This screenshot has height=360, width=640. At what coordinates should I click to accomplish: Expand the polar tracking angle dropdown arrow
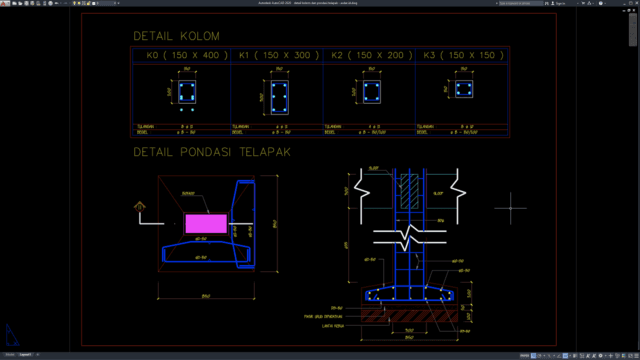tap(544, 356)
